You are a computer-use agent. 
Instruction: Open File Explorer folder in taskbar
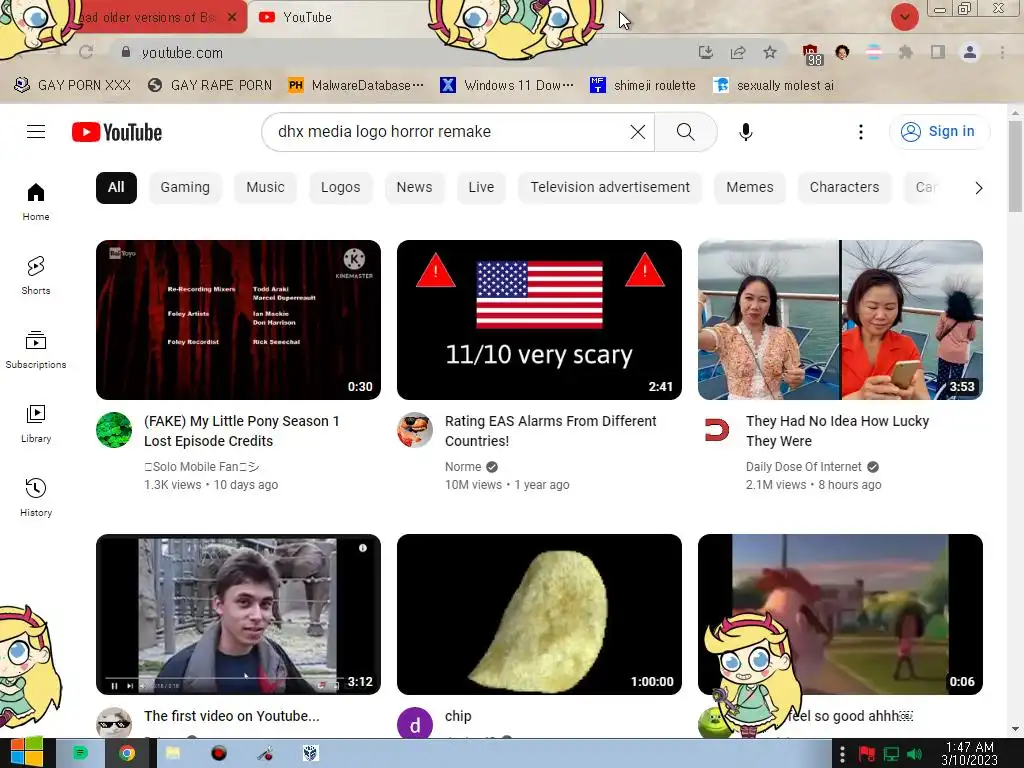pos(172,754)
